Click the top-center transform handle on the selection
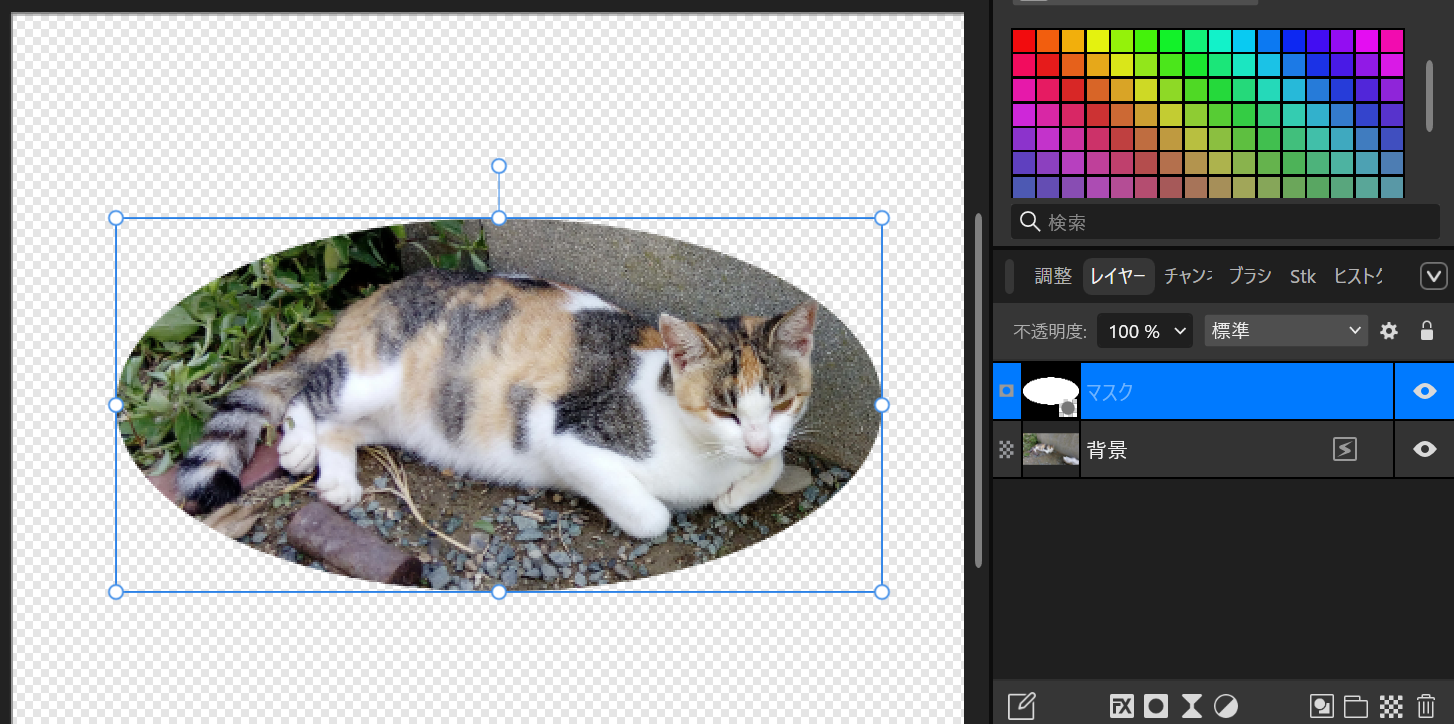The height and width of the screenshot is (724, 1454). [499, 218]
